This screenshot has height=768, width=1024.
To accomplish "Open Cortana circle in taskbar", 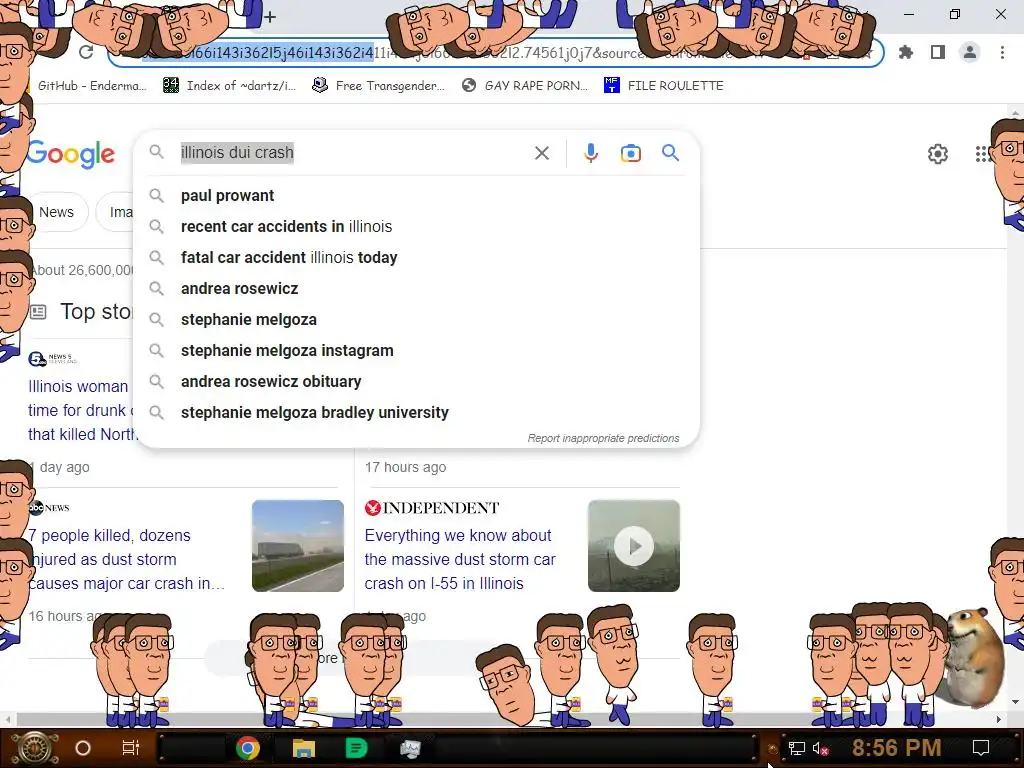I will click(x=83, y=748).
